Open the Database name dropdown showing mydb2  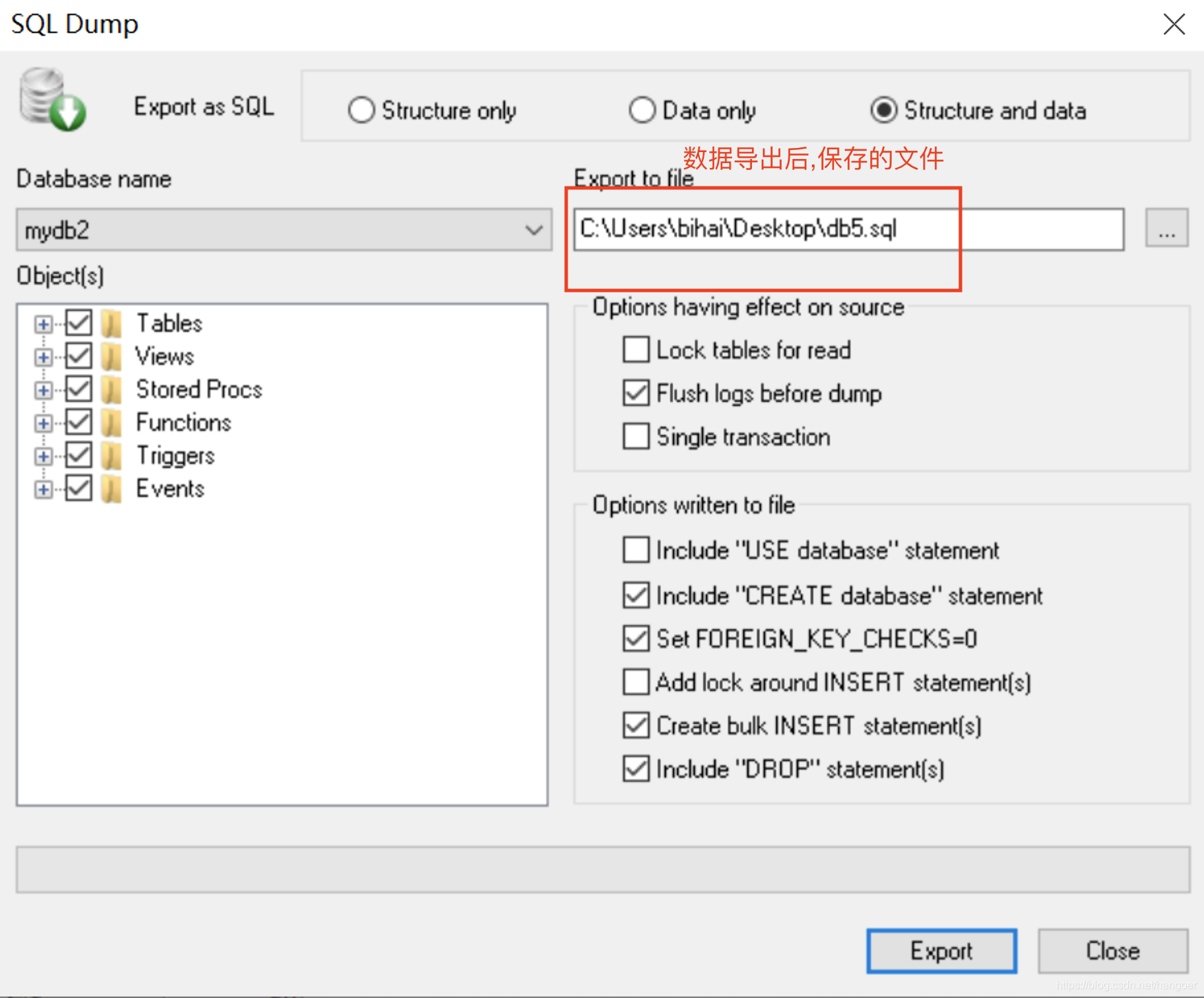tap(284, 230)
